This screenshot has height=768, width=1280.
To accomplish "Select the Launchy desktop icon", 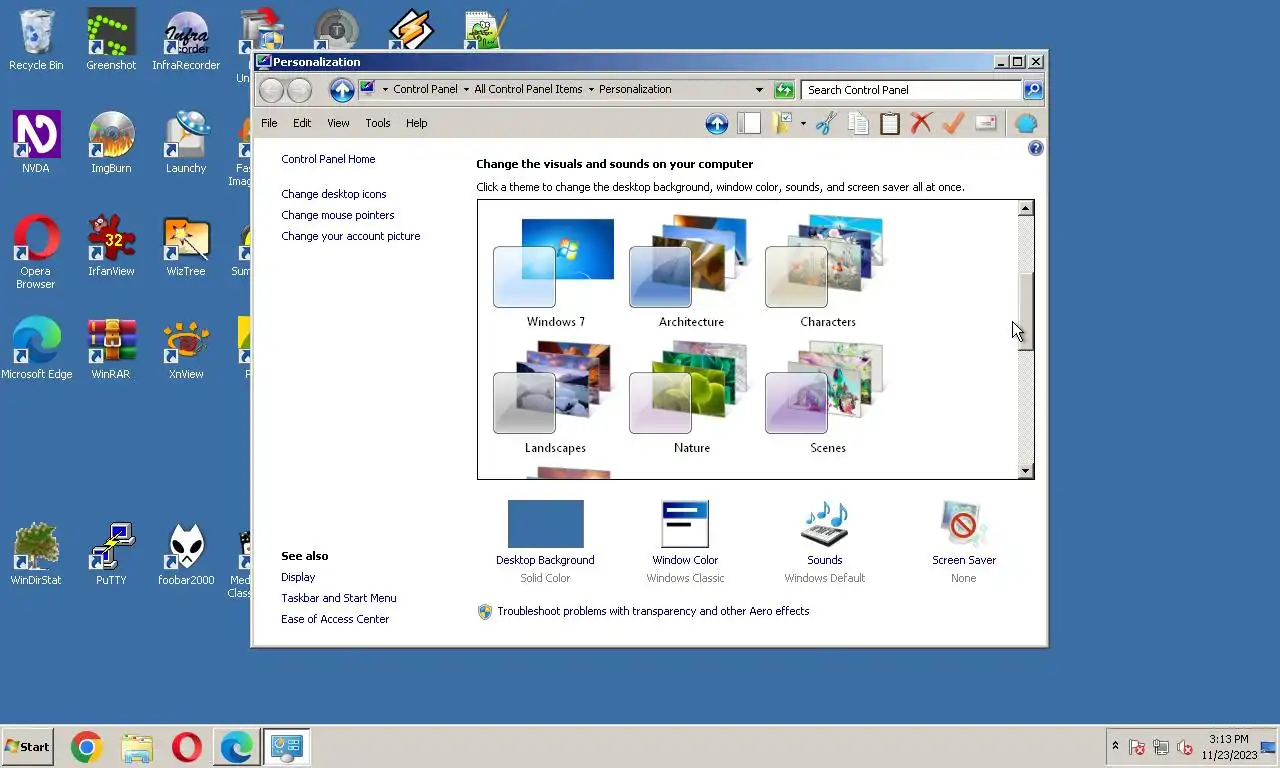I will pyautogui.click(x=186, y=143).
